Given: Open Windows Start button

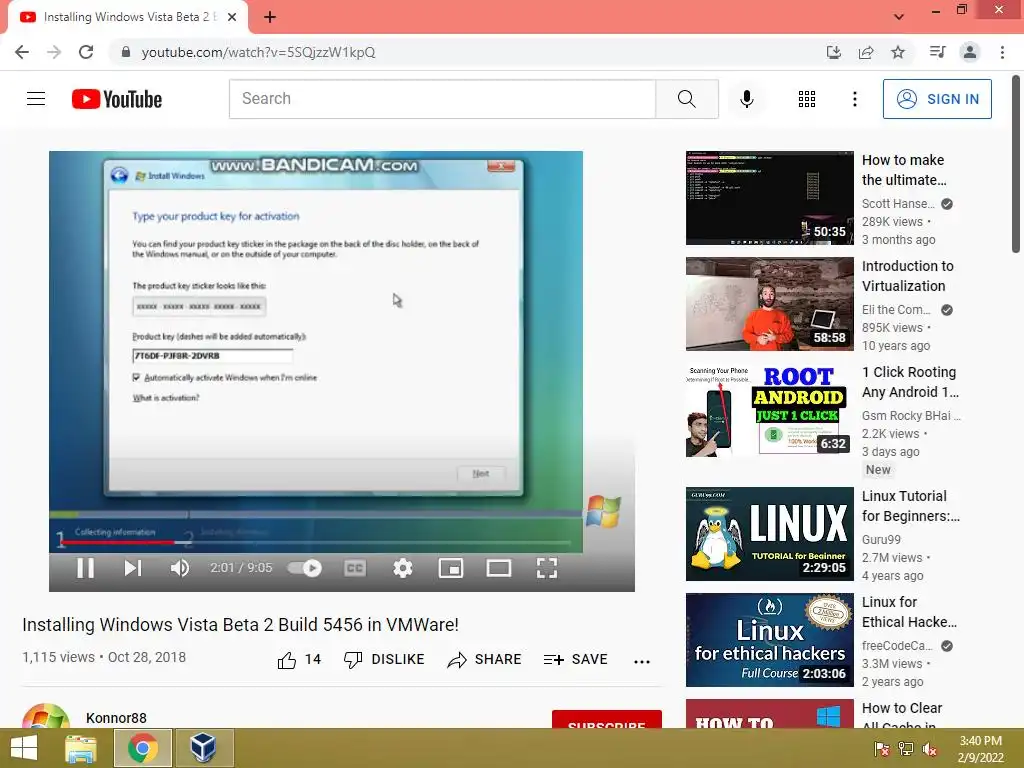Looking at the screenshot, I should 24,748.
